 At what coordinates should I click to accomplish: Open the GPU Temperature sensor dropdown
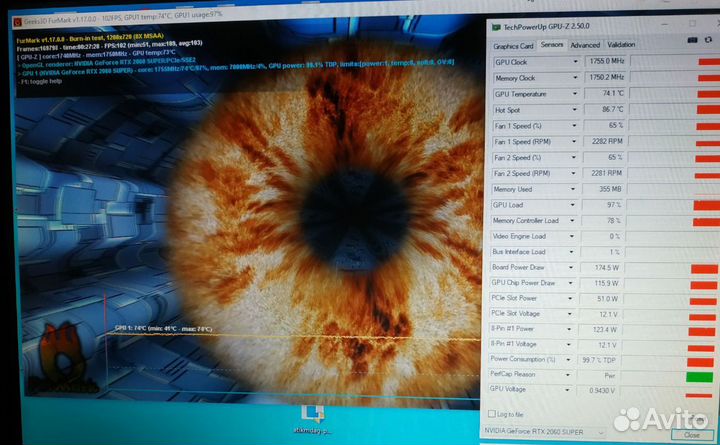pyautogui.click(x=574, y=94)
